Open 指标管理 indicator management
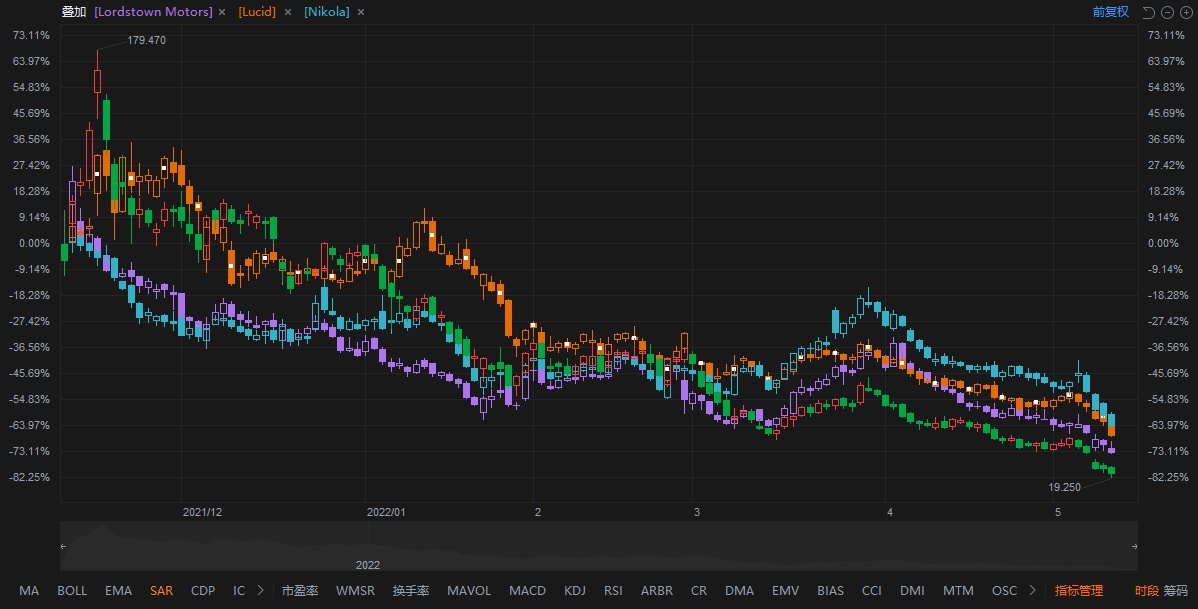Screen dimensions: 1198x609 tap(1079, 591)
